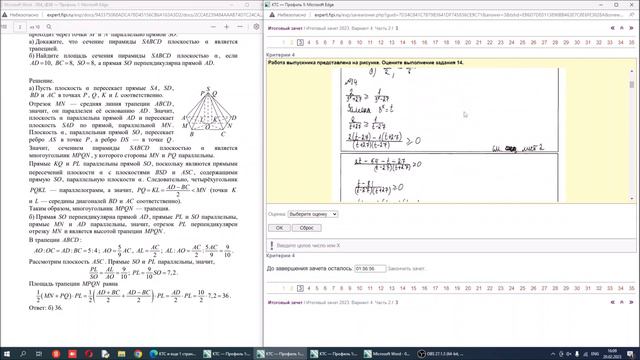Open the Opera browser taskbar icon

(x=89, y=354)
